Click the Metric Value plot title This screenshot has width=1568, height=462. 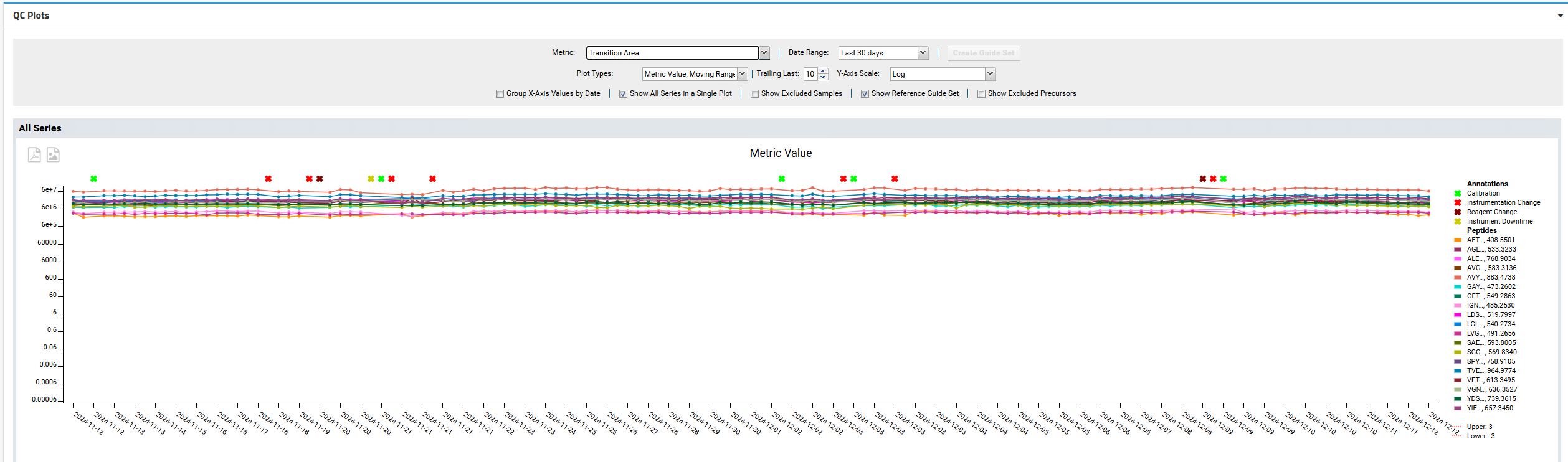781,153
